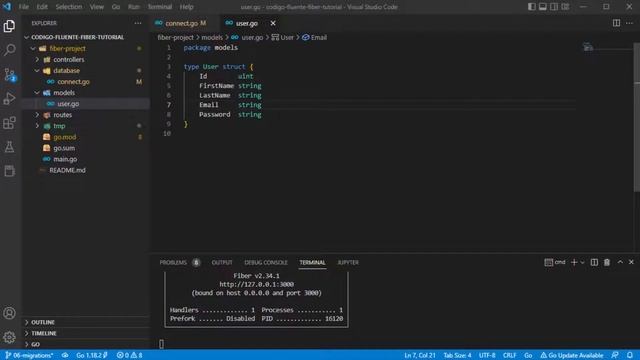The width and height of the screenshot is (640, 360).
Task: Kill terminal with trash icon
Action: (x=607, y=262)
